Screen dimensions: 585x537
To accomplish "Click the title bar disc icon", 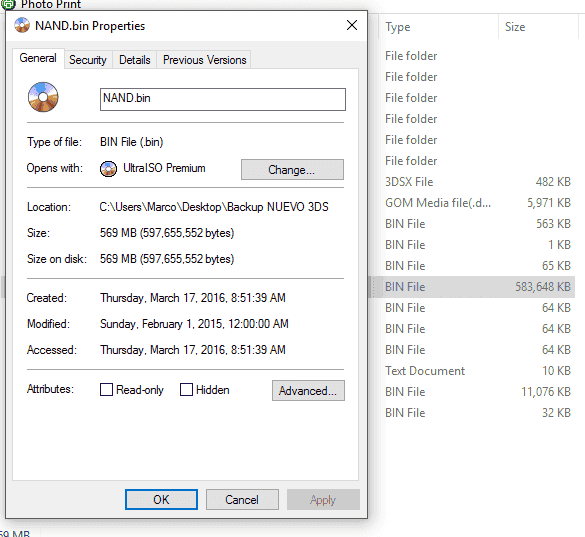I will (x=22, y=25).
